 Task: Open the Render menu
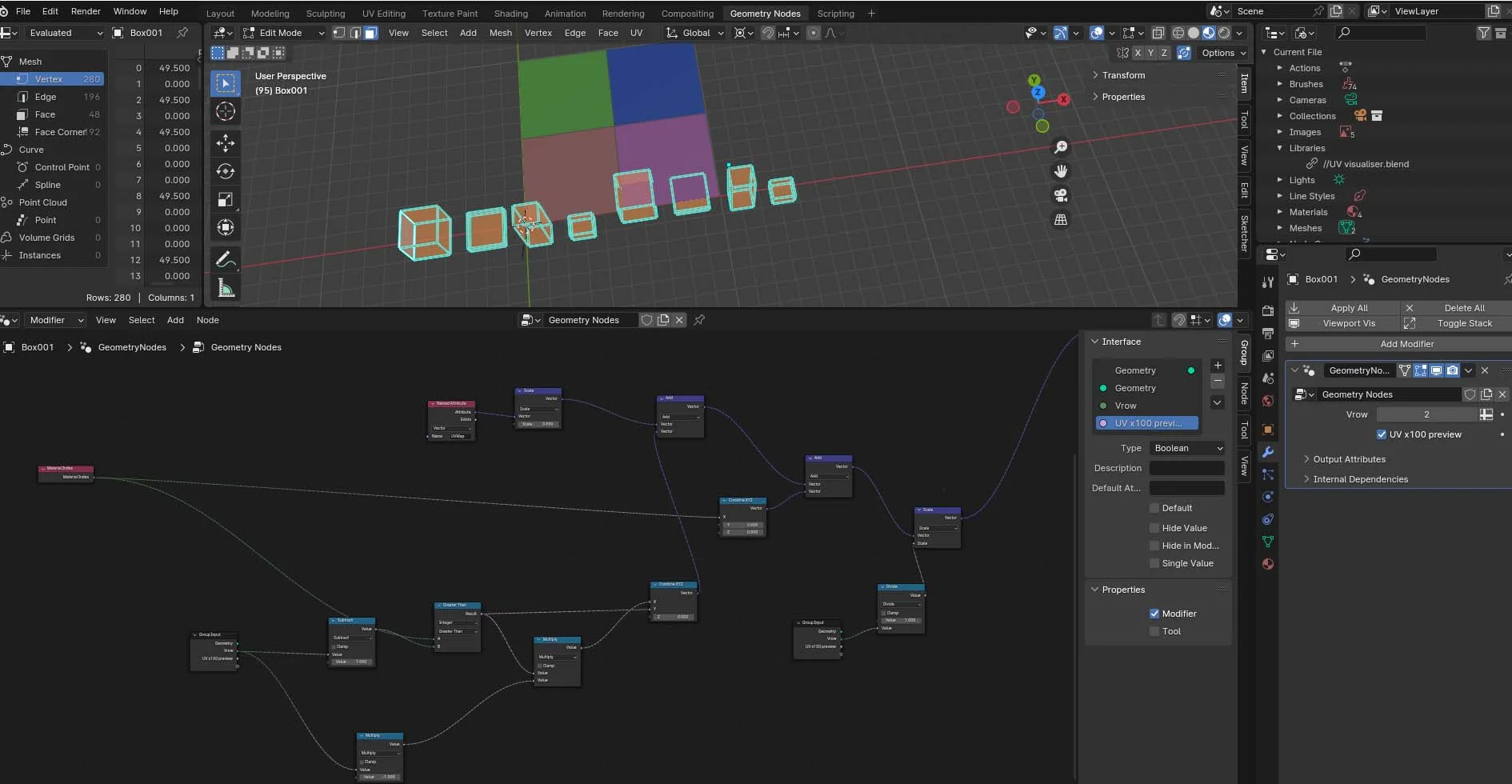pos(86,11)
